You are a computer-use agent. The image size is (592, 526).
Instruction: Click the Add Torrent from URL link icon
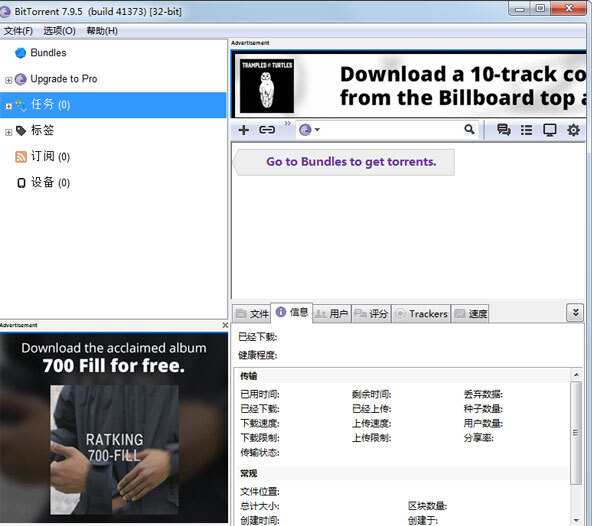(267, 130)
